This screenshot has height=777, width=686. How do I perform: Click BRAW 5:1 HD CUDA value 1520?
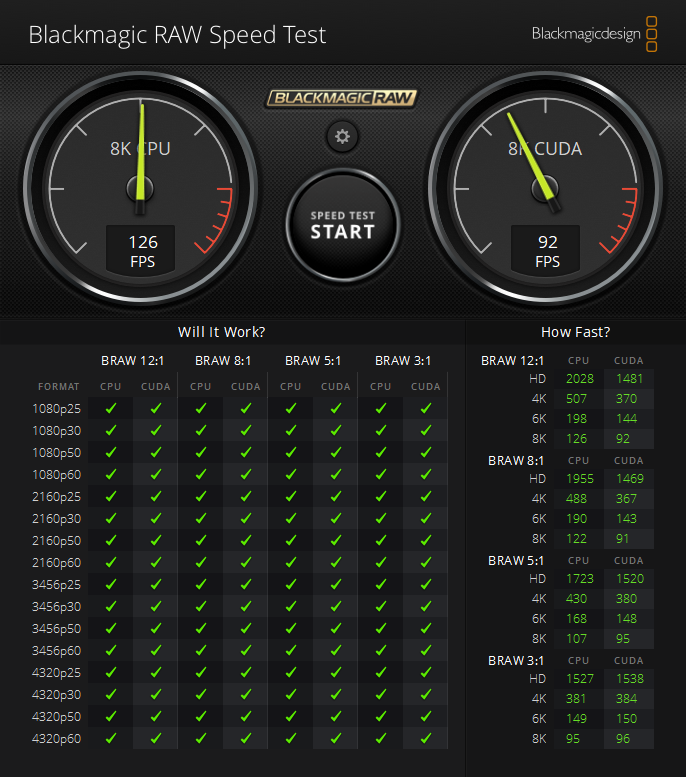(x=630, y=578)
